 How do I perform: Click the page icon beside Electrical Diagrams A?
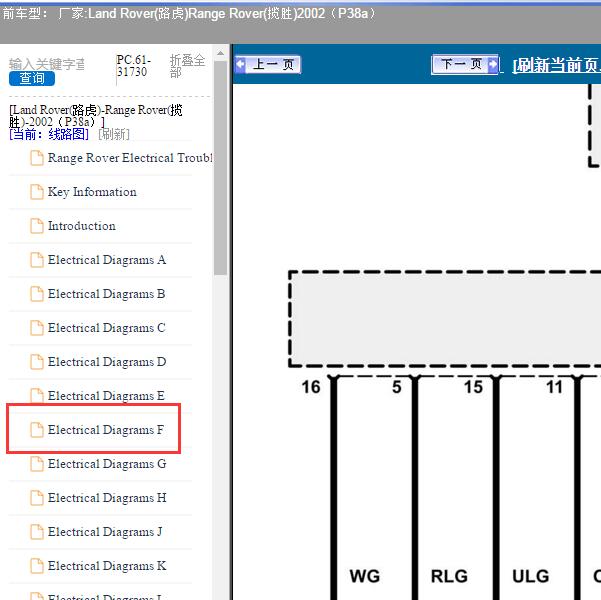(x=37, y=260)
